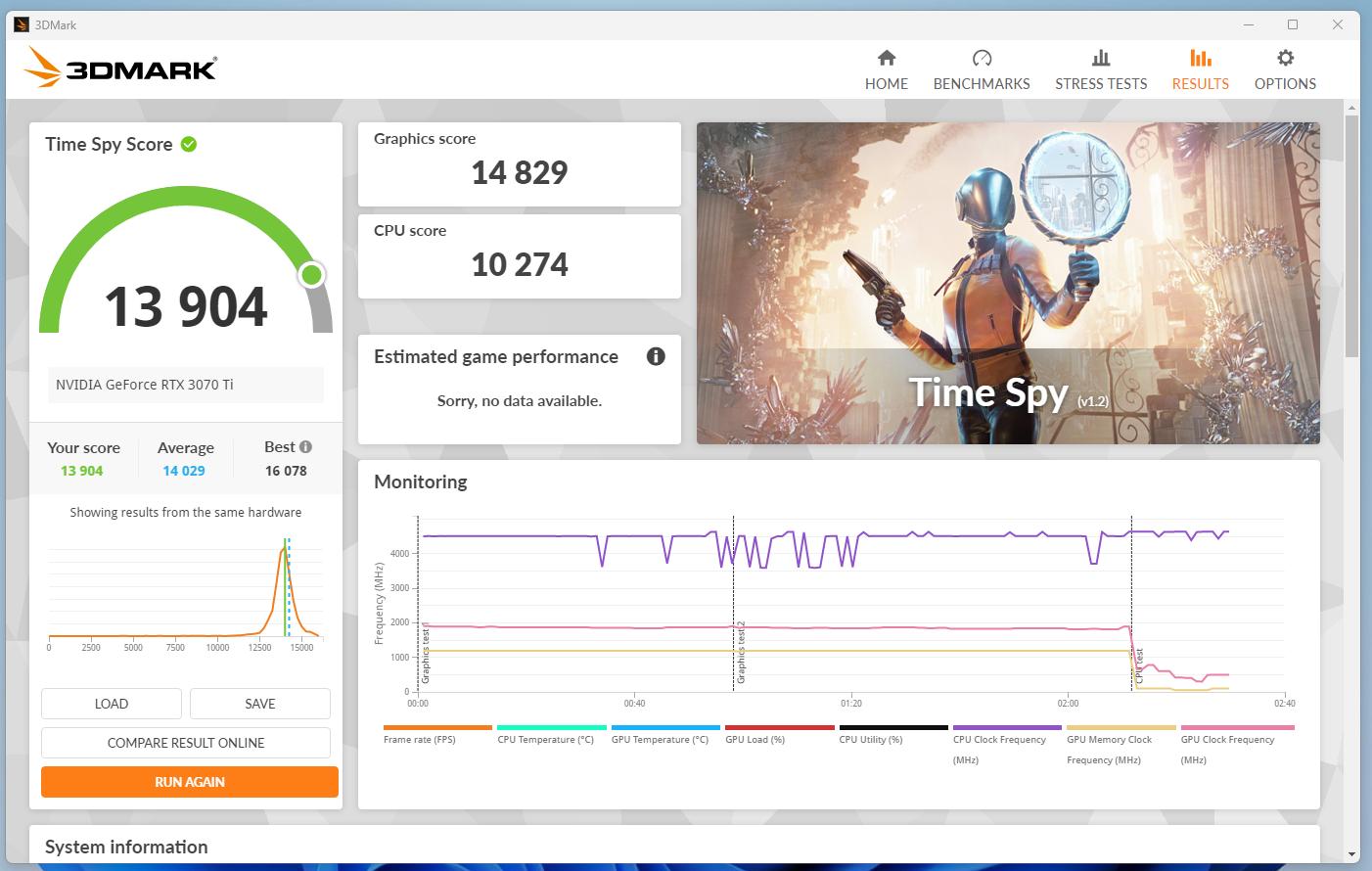Click green validation check beside Time Spy Score
Viewport: 1372px width, 871px height.
pyautogui.click(x=189, y=145)
